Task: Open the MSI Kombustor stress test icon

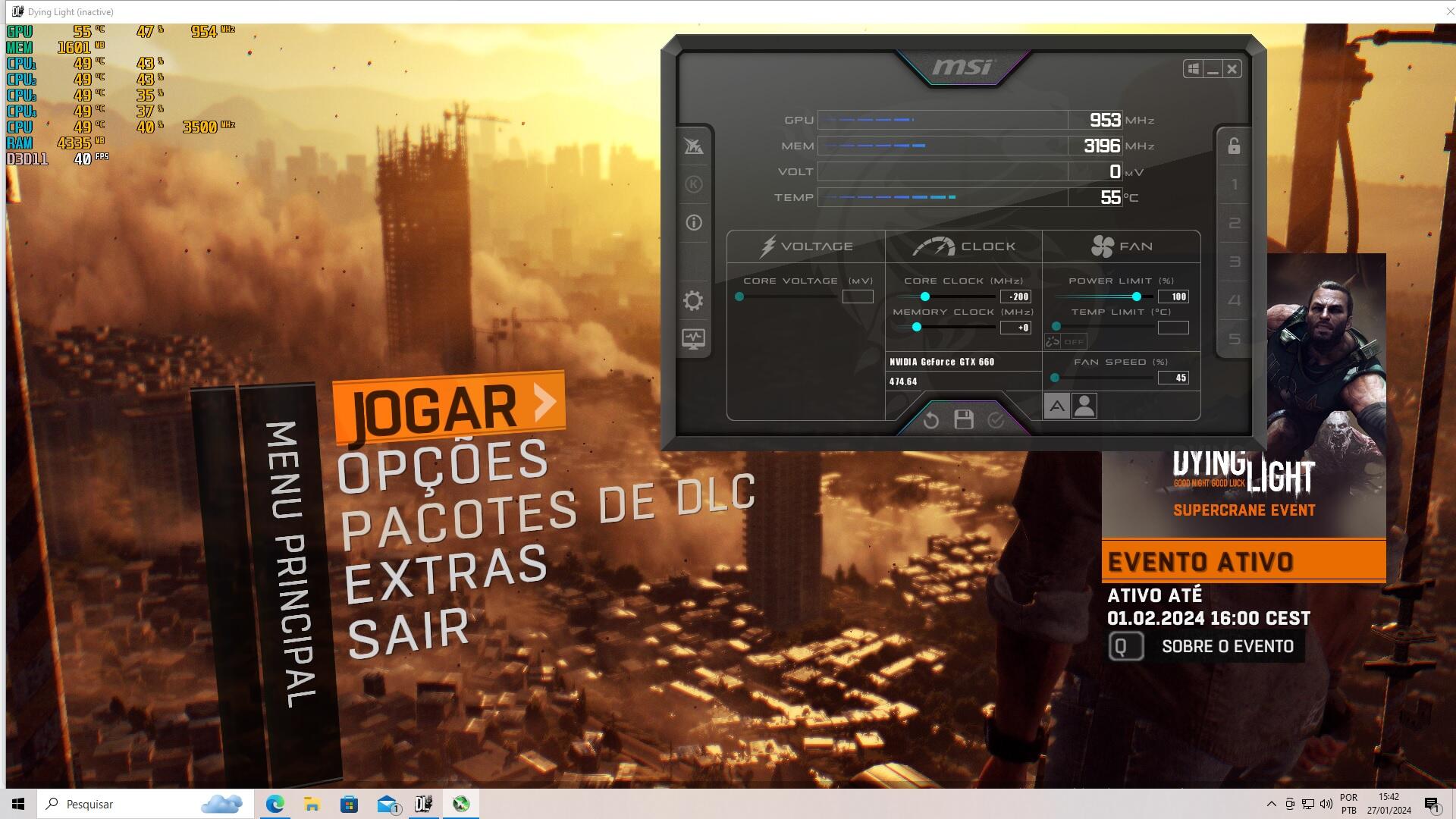Action: [x=693, y=184]
